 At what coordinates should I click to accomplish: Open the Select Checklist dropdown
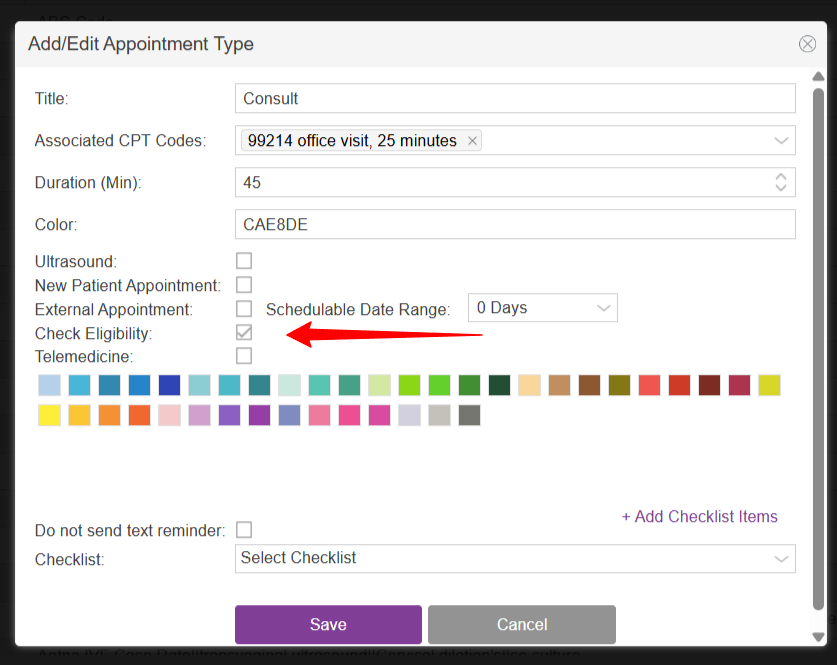(x=515, y=558)
